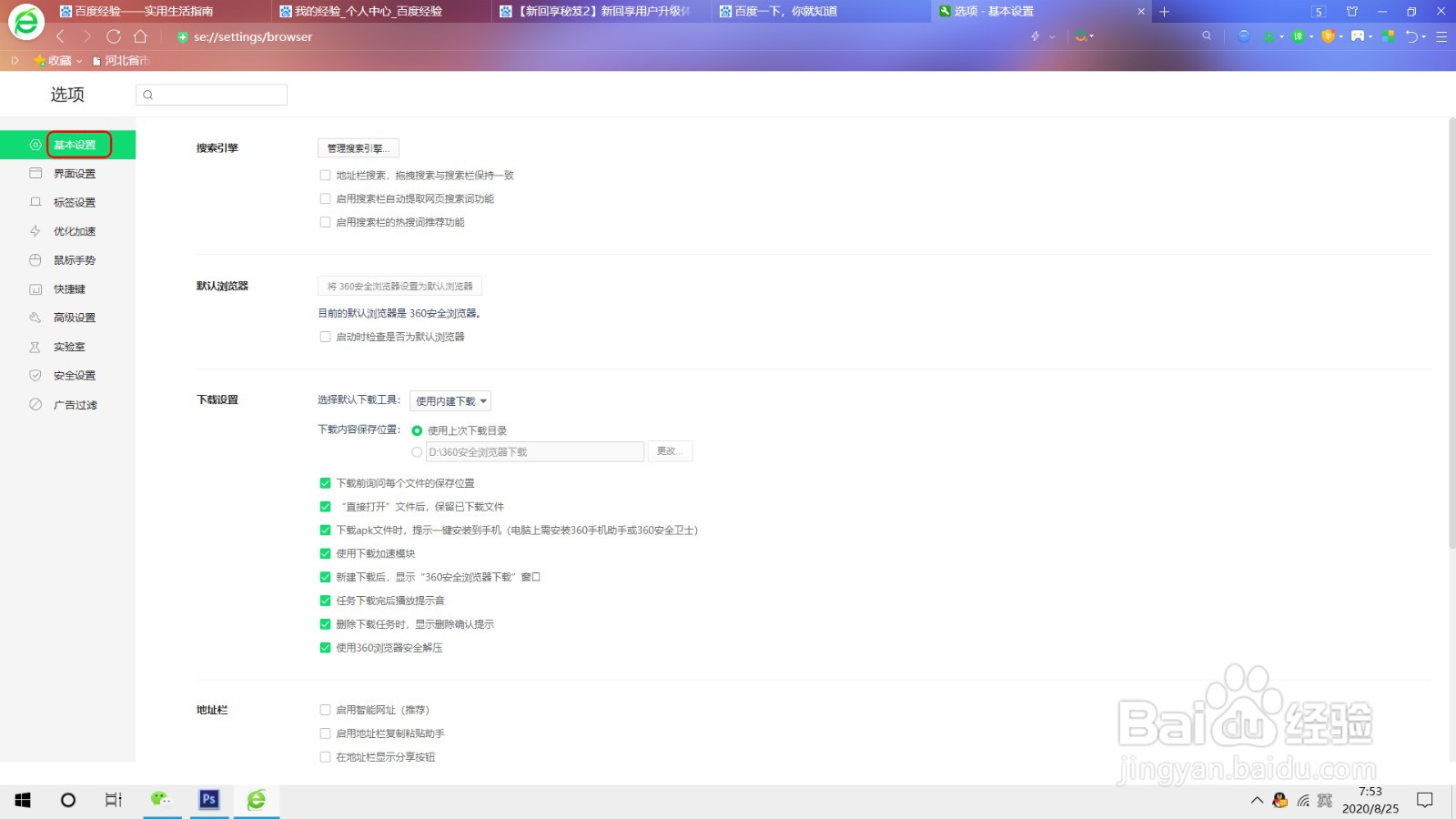Open 界面设置 in sidebar
Image resolution: width=1456 pixels, height=819 pixels.
click(67, 174)
